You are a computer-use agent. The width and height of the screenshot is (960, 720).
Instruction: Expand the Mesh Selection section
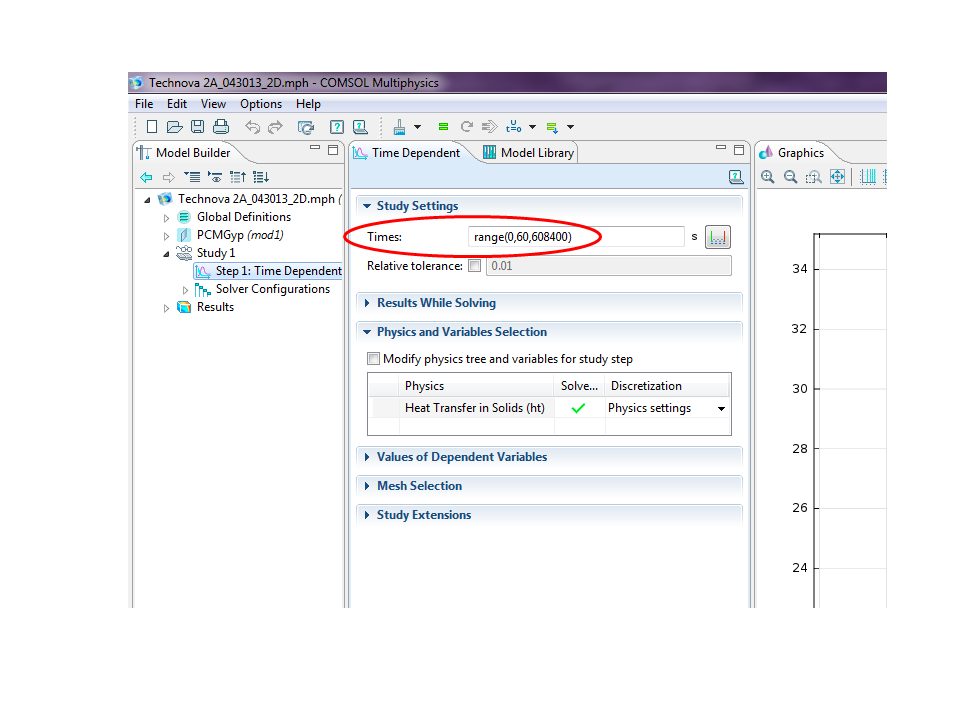419,486
